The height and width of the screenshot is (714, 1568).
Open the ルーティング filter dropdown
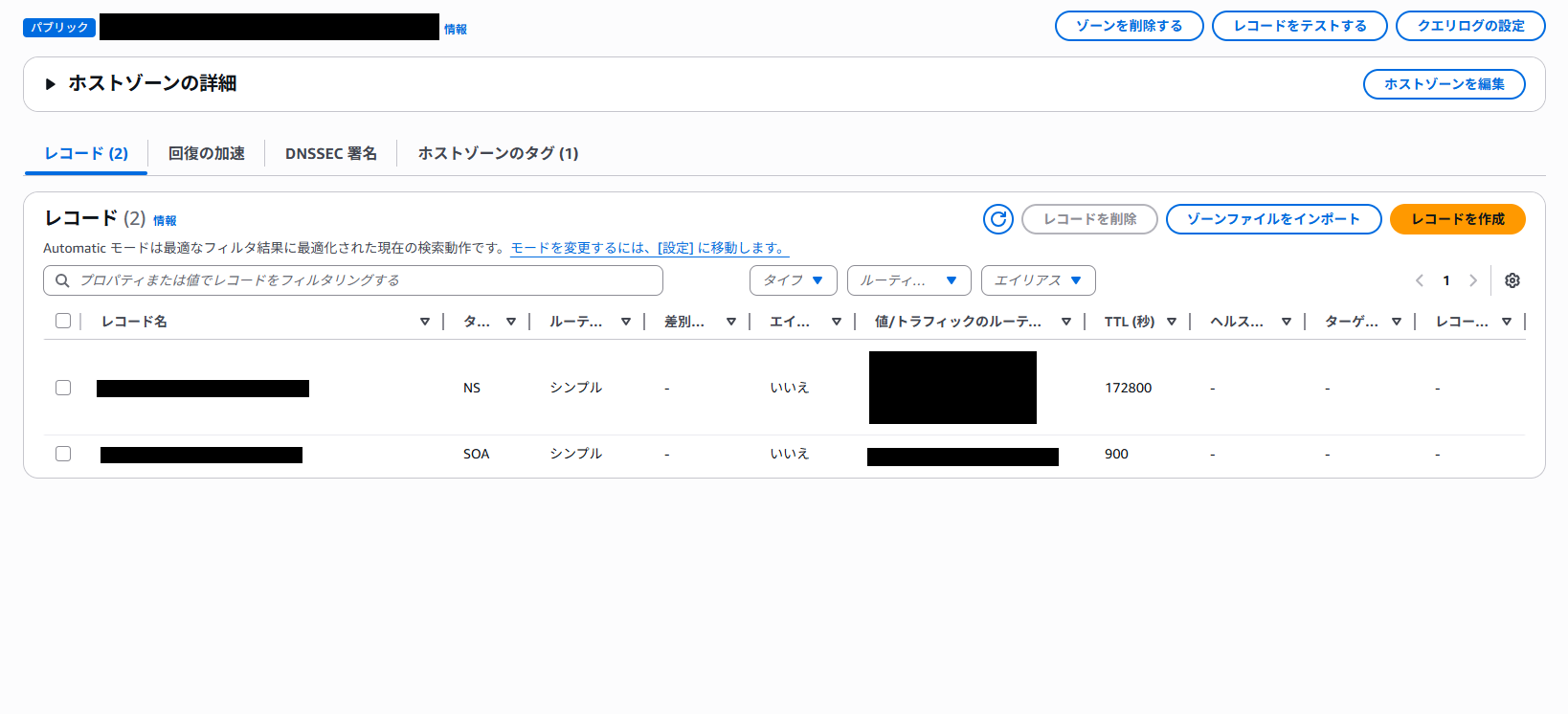[908, 280]
